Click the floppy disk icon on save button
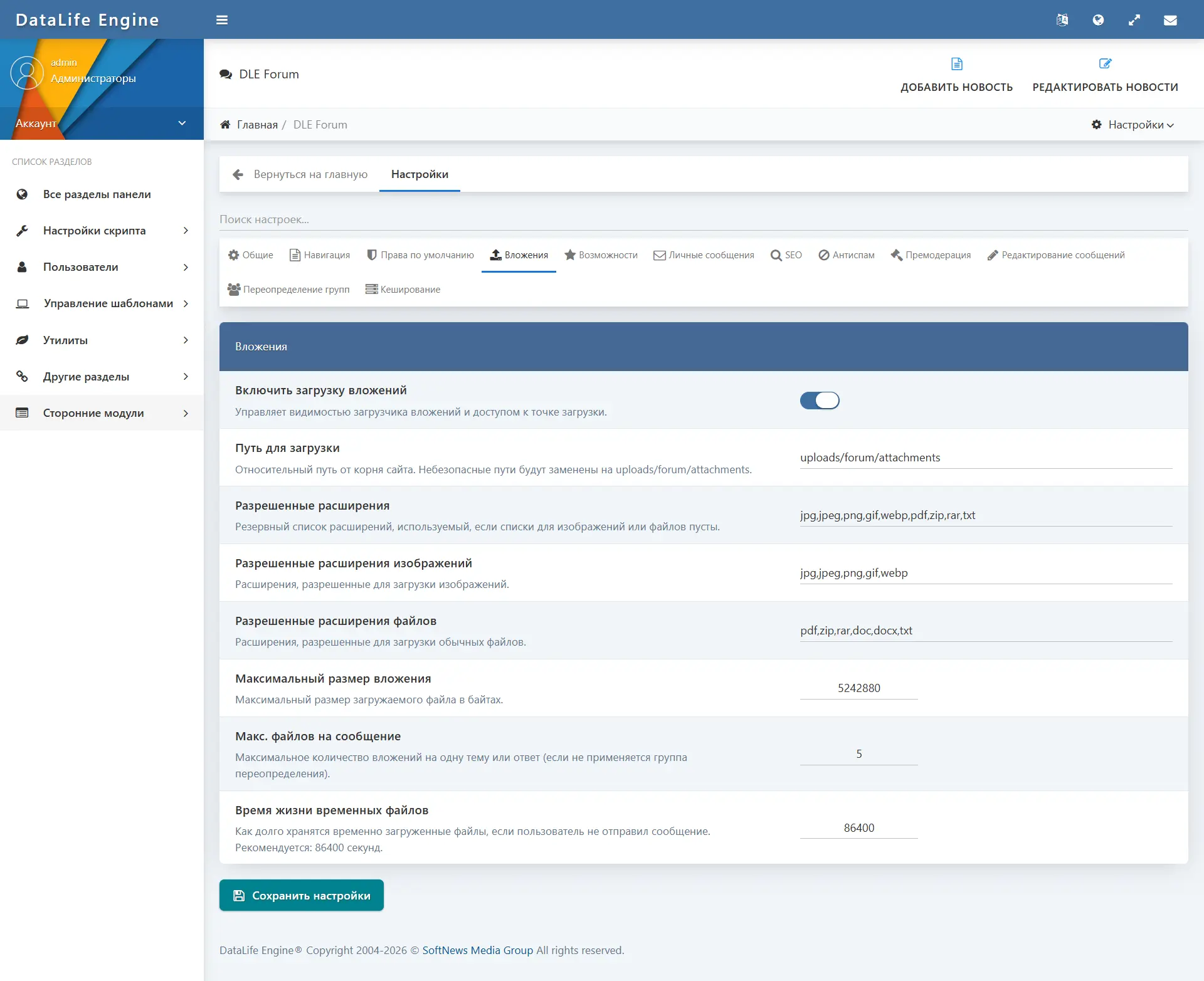The image size is (1204, 981). point(239,896)
